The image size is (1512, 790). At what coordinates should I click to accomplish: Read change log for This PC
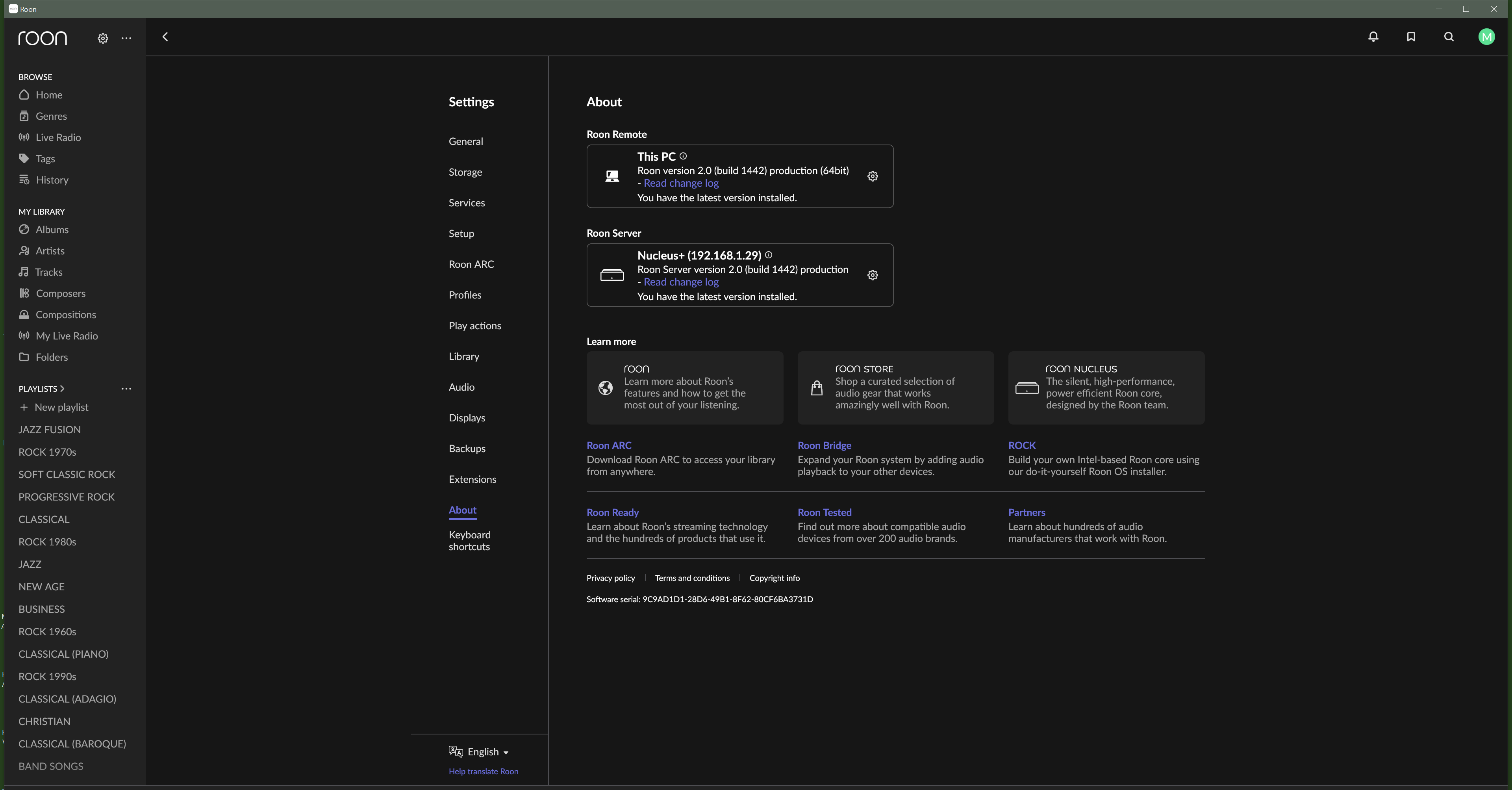(x=681, y=183)
